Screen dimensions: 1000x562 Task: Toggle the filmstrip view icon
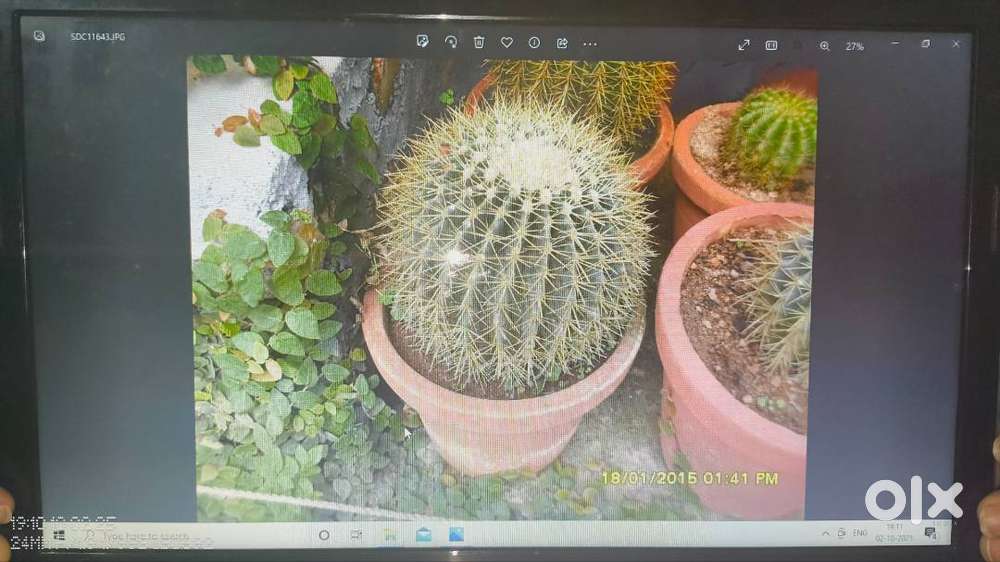pyautogui.click(x=772, y=45)
